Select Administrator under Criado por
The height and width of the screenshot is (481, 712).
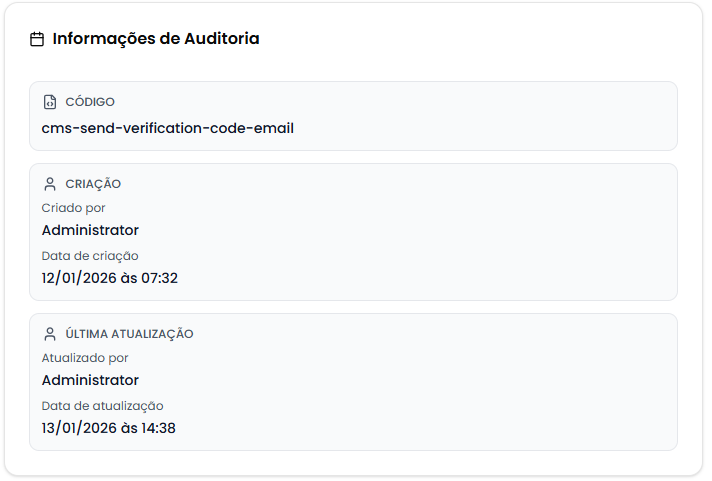(91, 230)
